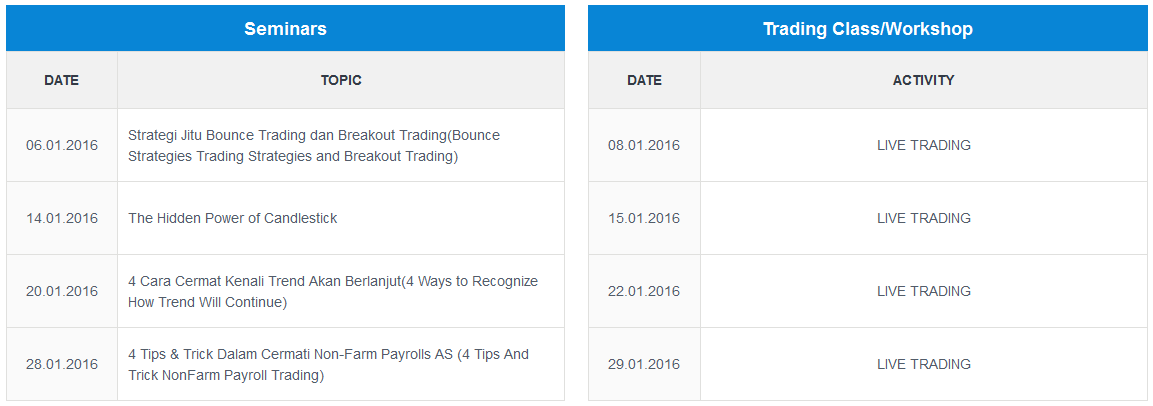The image size is (1153, 406).
Task: Select the 20.01.2016 seminar date
Action: click(x=62, y=292)
